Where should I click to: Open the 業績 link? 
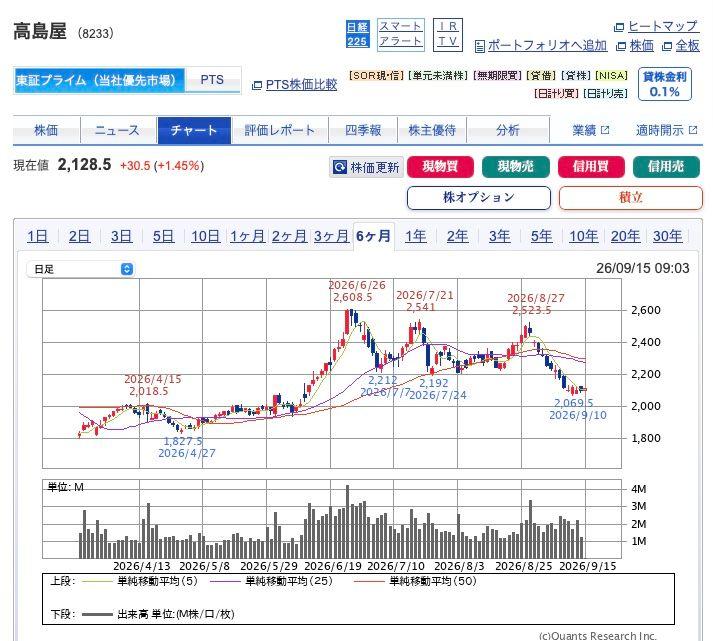click(584, 130)
